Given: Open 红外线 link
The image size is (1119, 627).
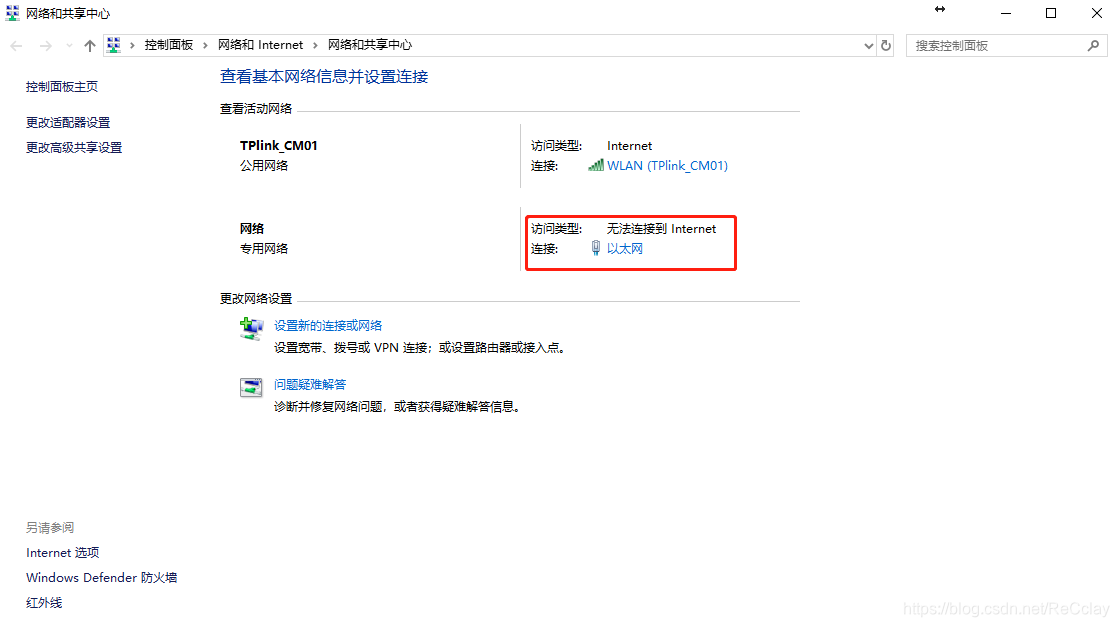Looking at the screenshot, I should [x=44, y=603].
